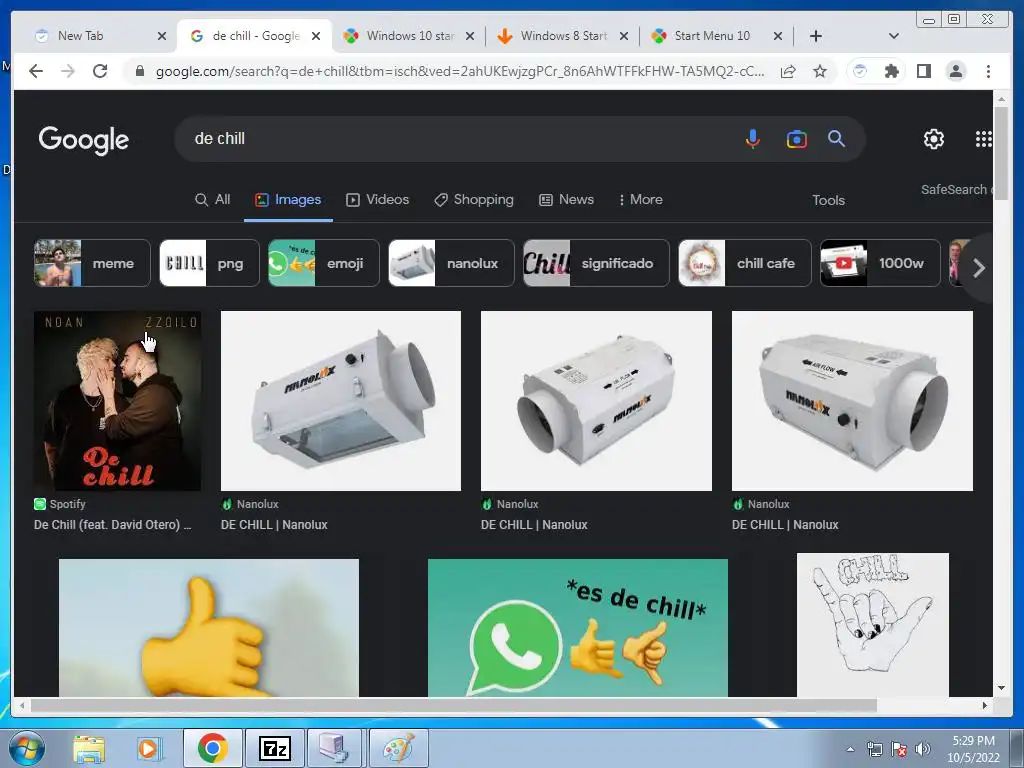Click the Action Center flag tray icon

click(x=899, y=750)
